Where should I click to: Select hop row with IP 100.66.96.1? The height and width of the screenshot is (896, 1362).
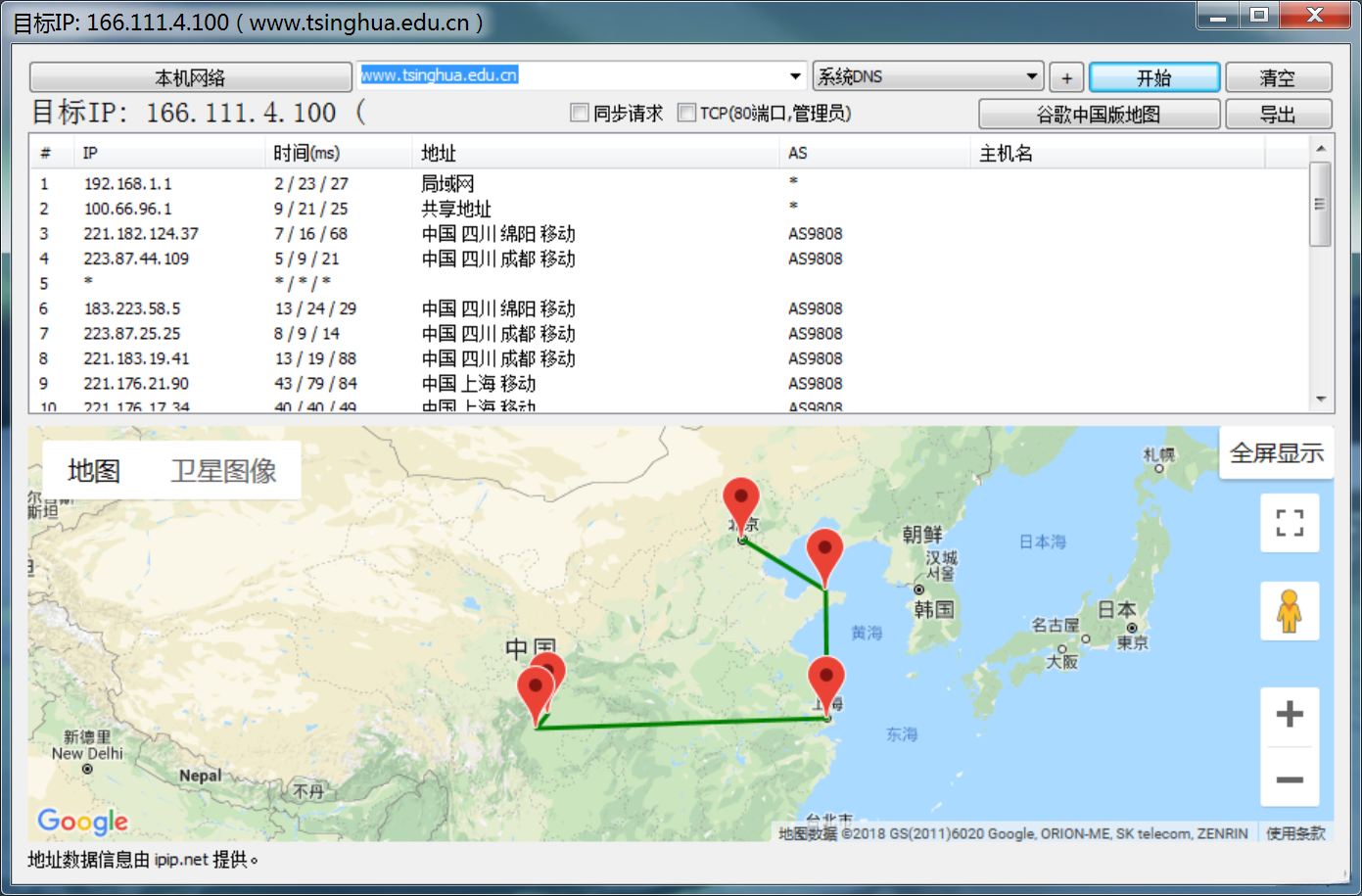[x=670, y=209]
